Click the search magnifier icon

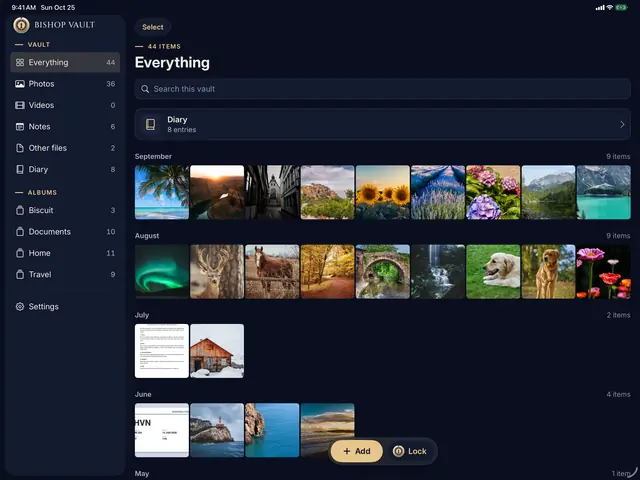145,89
